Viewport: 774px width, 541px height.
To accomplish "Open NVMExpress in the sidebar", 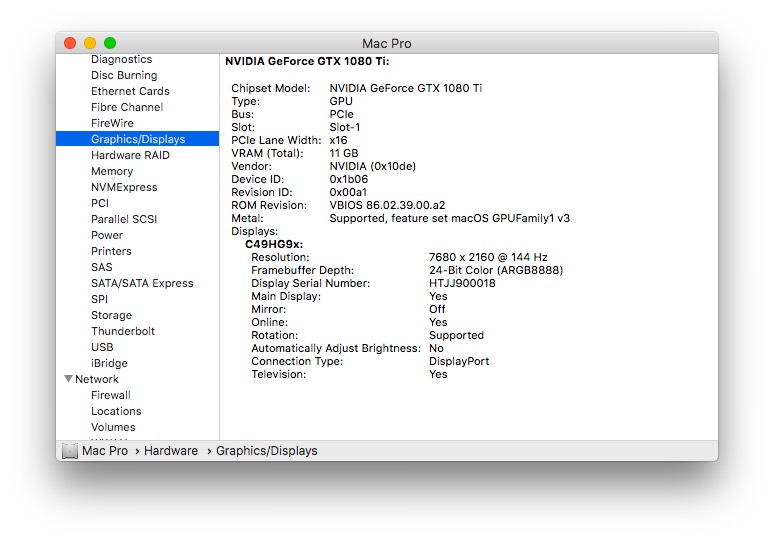I will 124,187.
